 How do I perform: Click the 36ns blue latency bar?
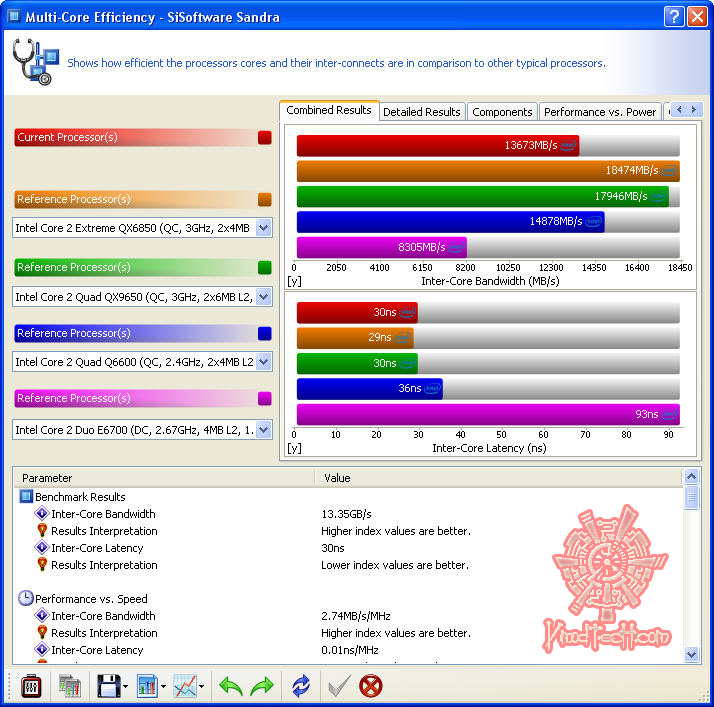tap(369, 388)
